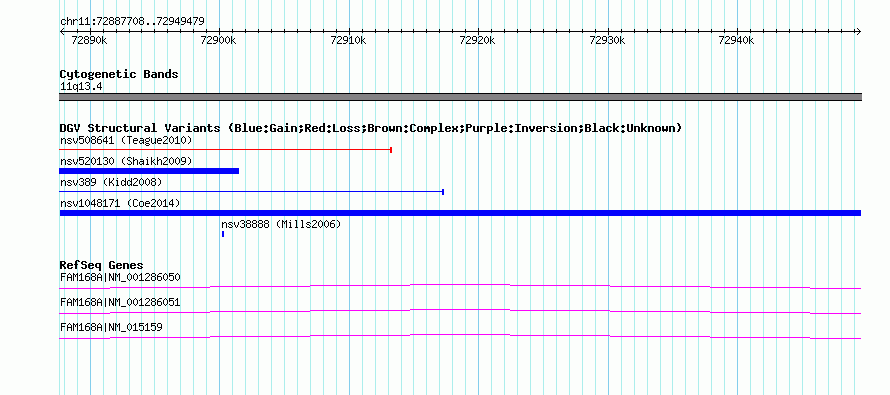The image size is (890, 395).
Task: Click the 72910k ruler tick label
Action: 348,41
